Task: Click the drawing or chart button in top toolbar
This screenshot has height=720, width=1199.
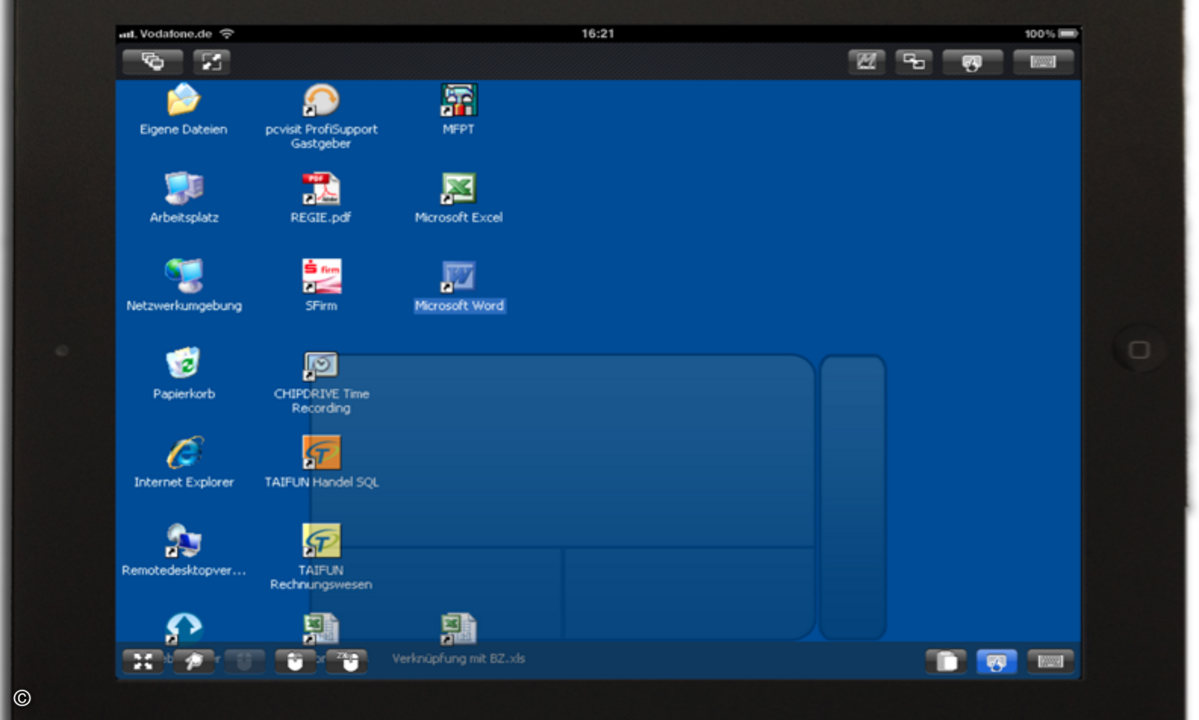Action: pyautogui.click(x=866, y=62)
